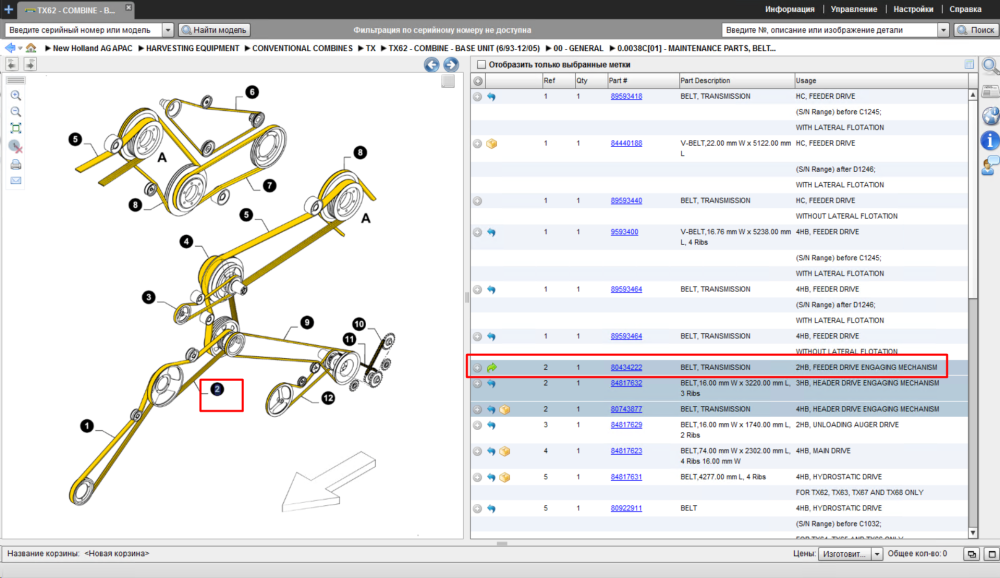Click the blue arrow icon for part 84817629
Screen dimensions: 1000x578
pyautogui.click(x=491, y=425)
